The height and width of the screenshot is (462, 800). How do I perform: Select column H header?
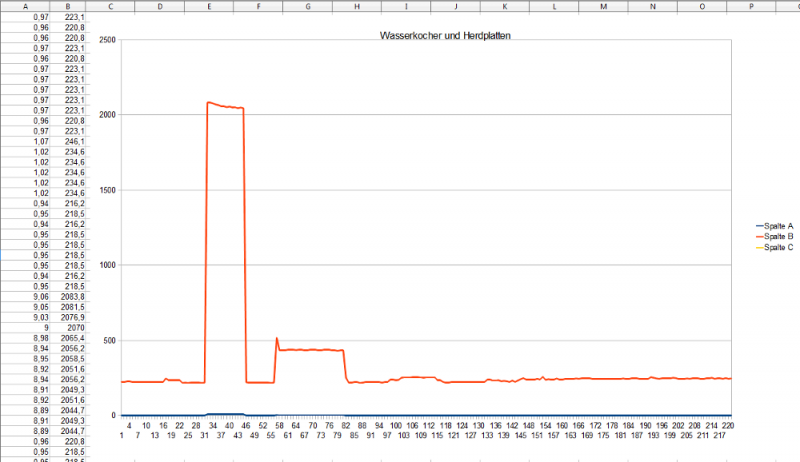click(x=356, y=5)
